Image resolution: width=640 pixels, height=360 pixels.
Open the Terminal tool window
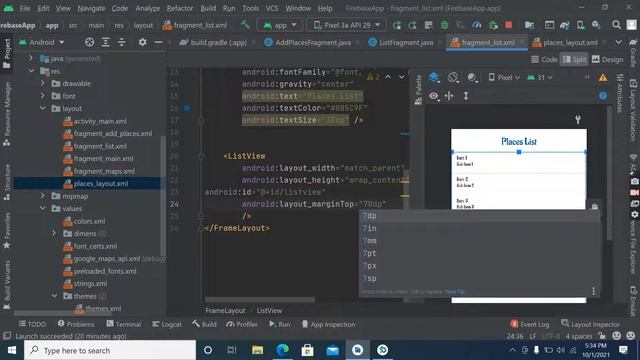click(124, 324)
